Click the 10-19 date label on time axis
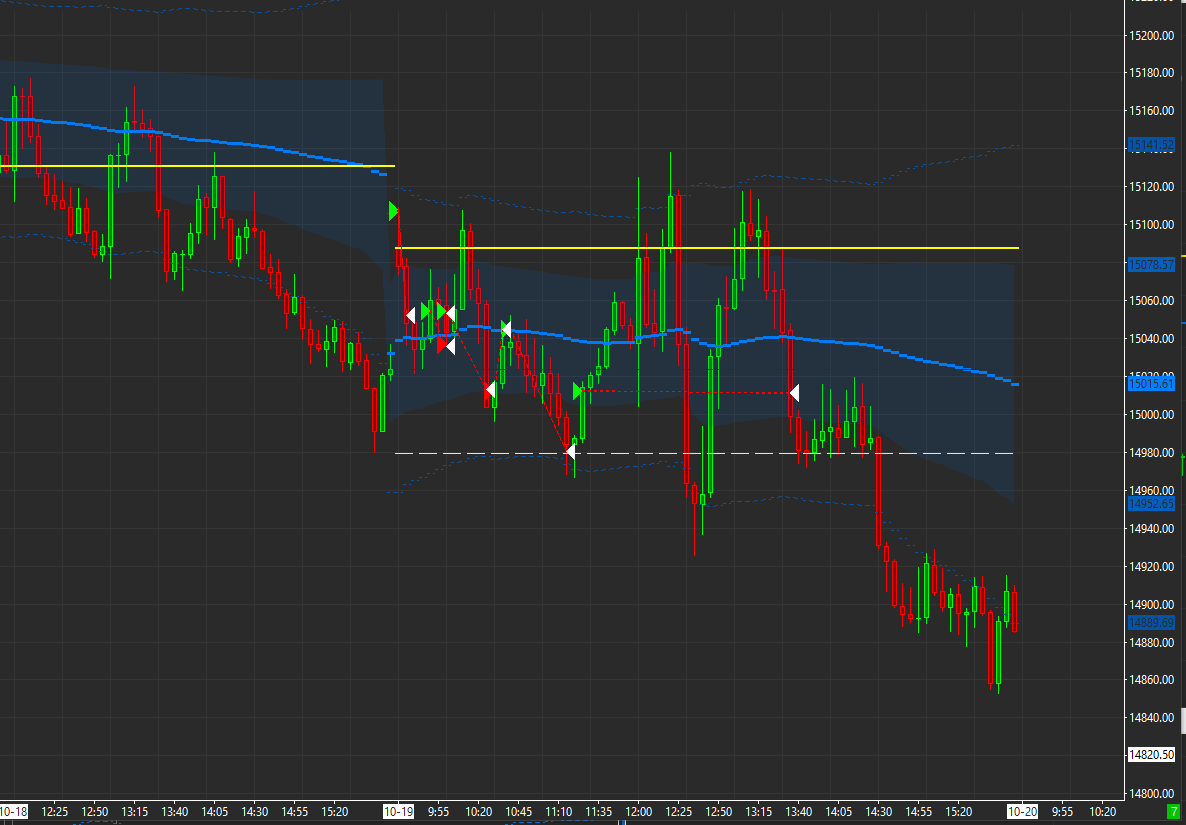This screenshot has height=825, width=1186. (399, 810)
